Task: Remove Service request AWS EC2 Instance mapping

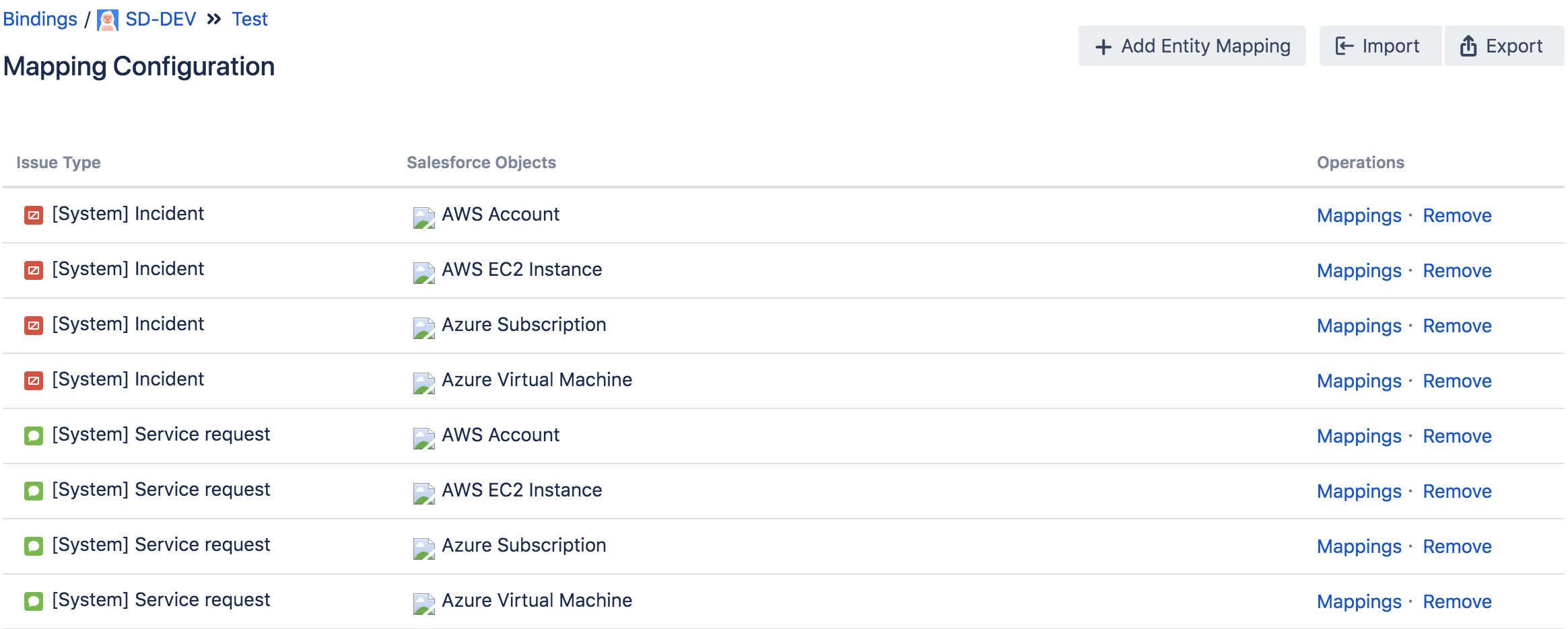Action: (x=1457, y=492)
